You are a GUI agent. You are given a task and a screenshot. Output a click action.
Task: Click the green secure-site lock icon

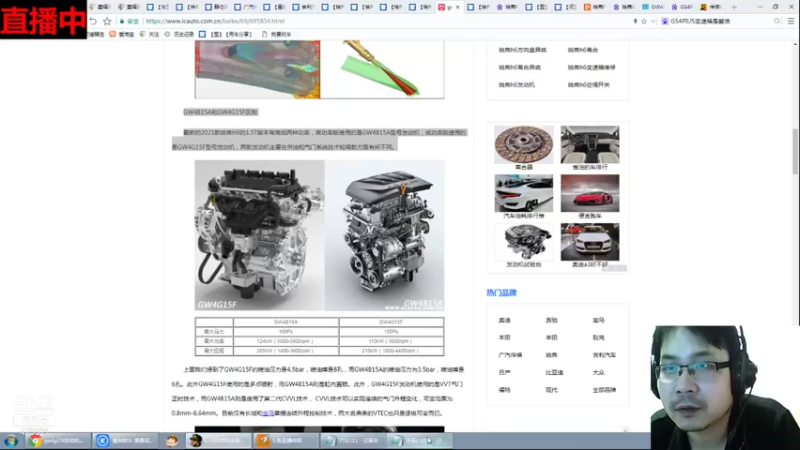pyautogui.click(x=122, y=21)
